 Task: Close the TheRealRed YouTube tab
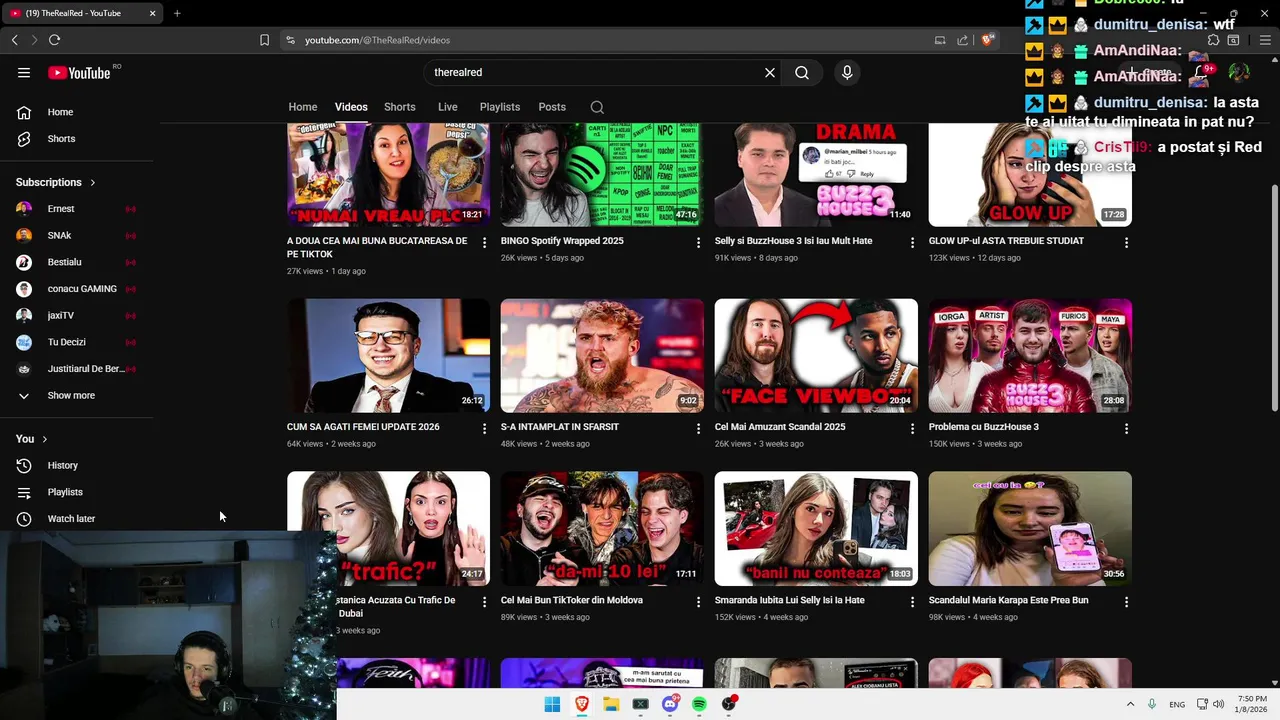152,13
